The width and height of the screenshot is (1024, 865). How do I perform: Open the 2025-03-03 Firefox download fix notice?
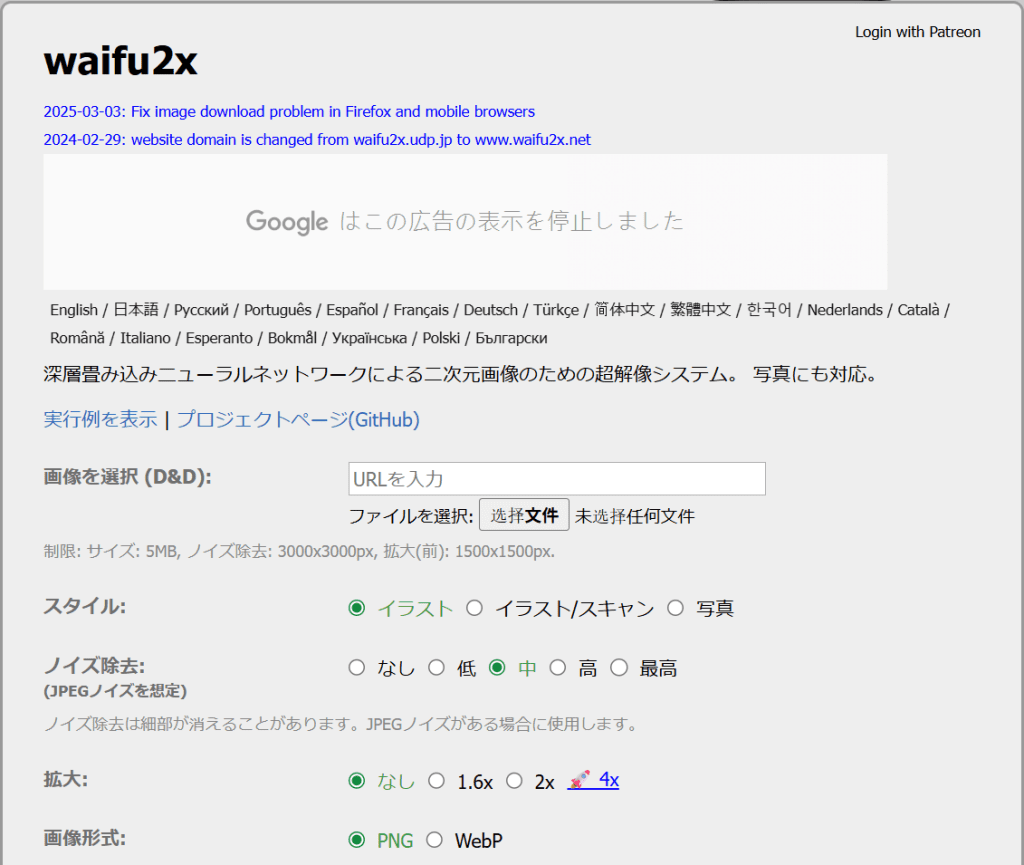[x=289, y=112]
